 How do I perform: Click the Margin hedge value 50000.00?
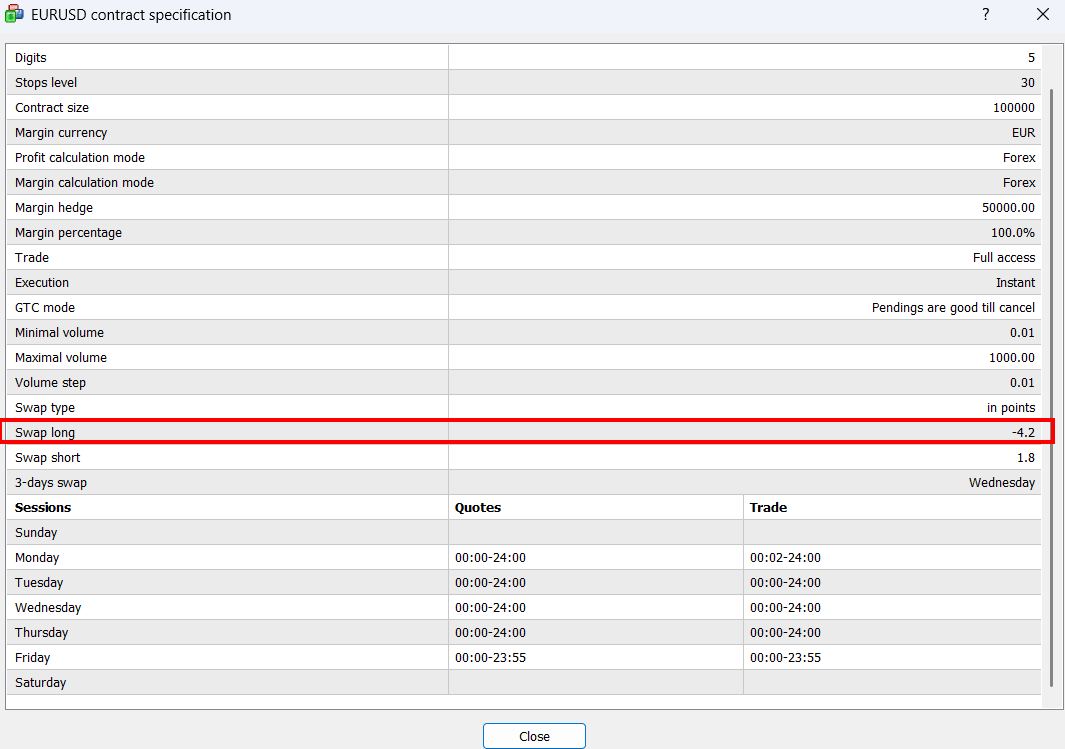[x=1008, y=208]
